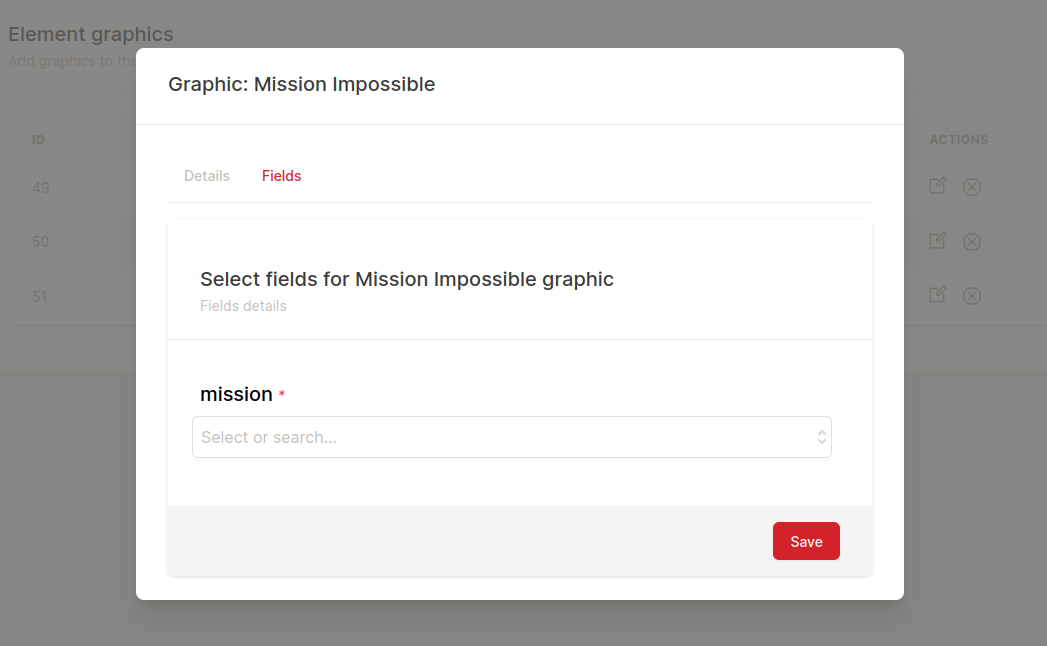Viewport: 1047px width, 646px height.
Task: Delete the graphic with ID 51
Action: pos(971,295)
